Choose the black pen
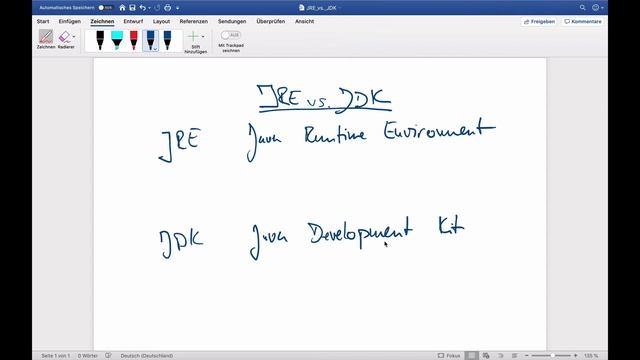 [100, 40]
